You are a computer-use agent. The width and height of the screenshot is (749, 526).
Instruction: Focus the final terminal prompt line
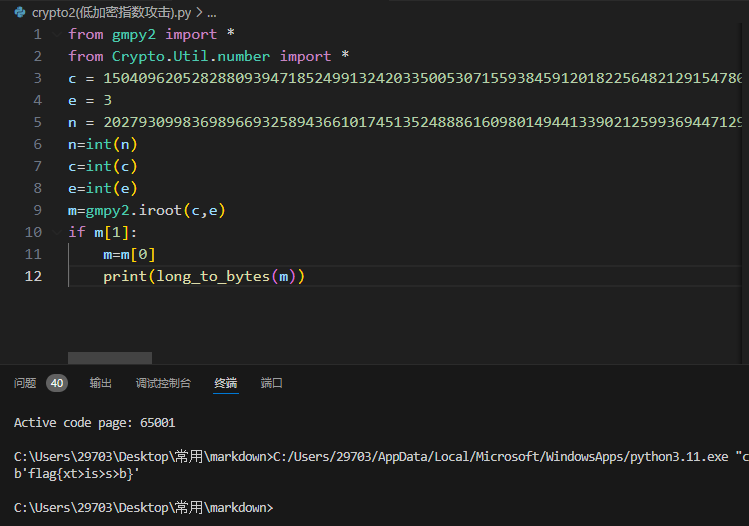[143, 507]
